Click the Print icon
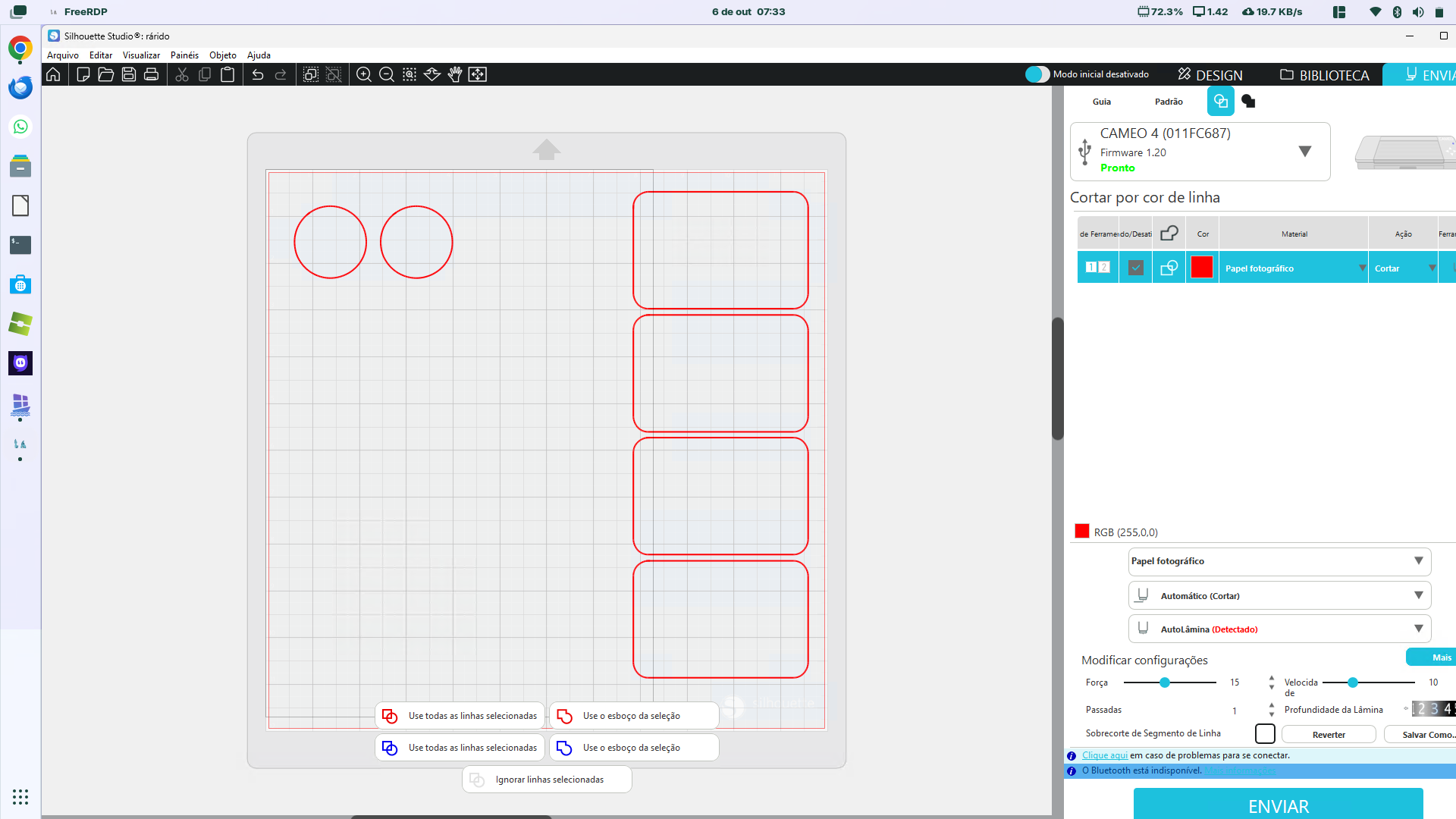The image size is (1456, 819). (152, 74)
